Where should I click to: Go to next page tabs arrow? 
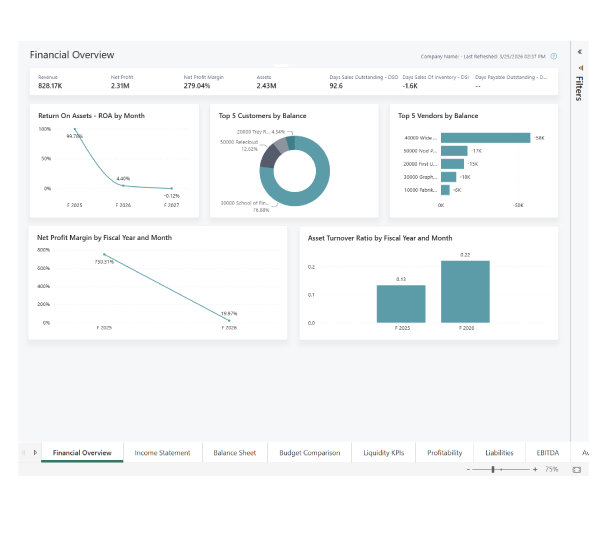(35, 452)
